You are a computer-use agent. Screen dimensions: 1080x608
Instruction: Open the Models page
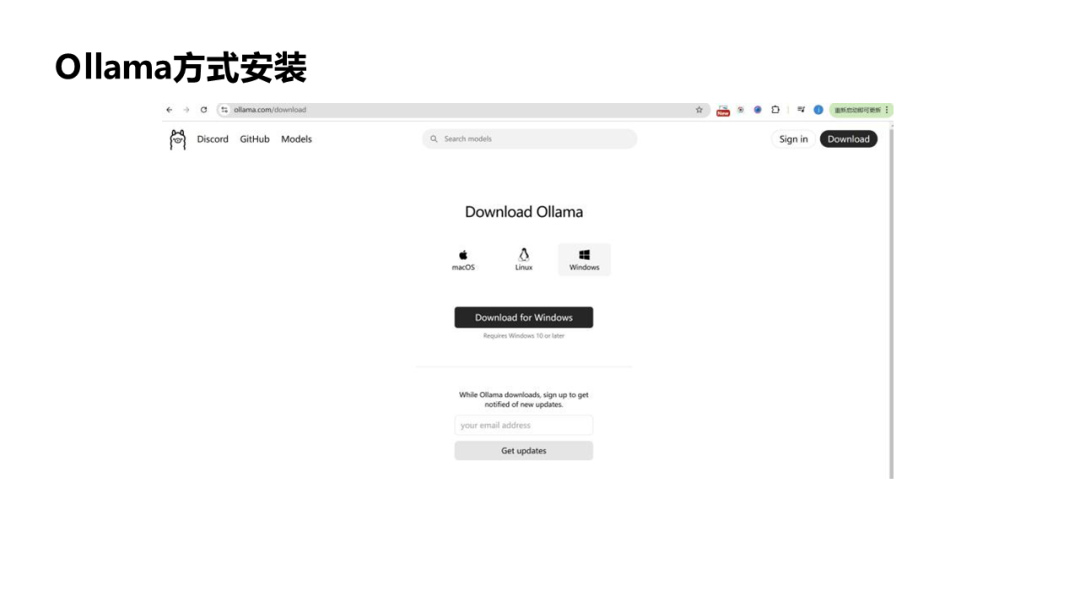(296, 139)
